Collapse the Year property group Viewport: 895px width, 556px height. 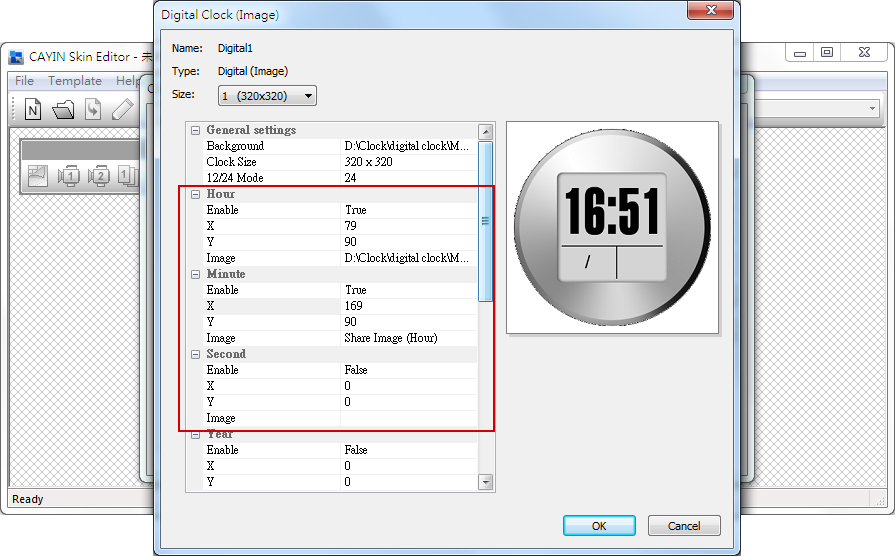[195, 434]
